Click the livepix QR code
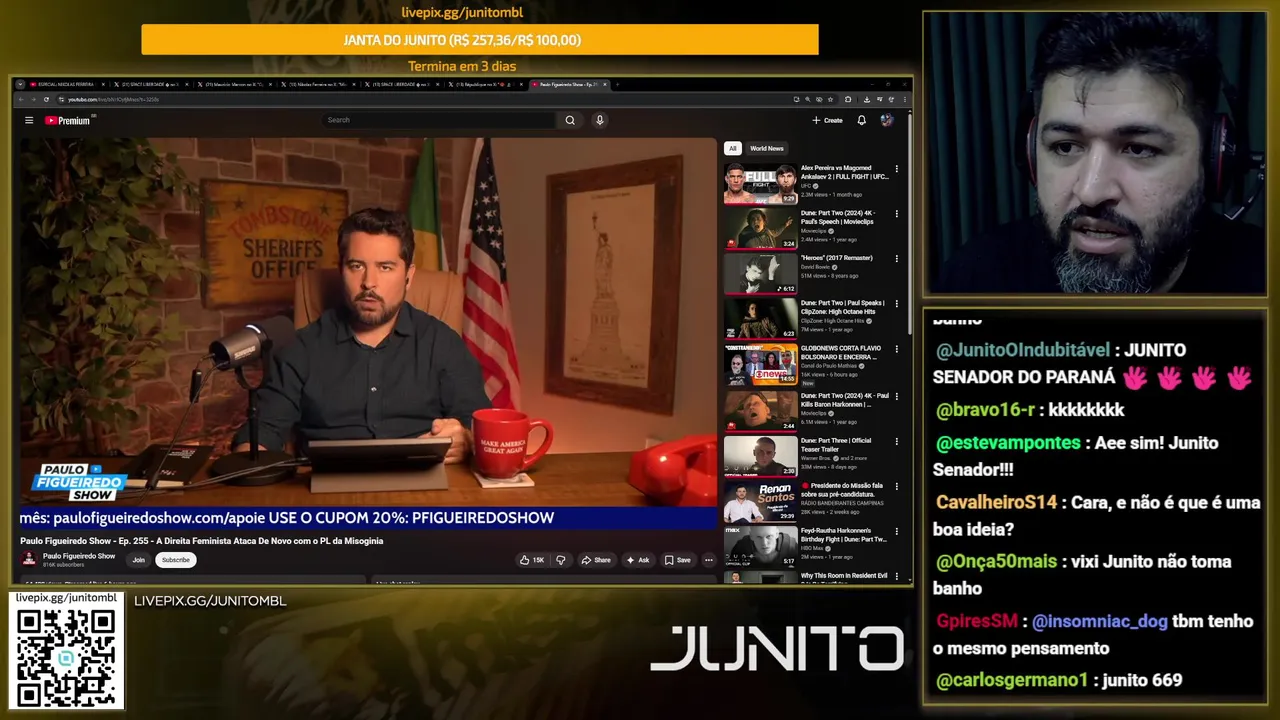The height and width of the screenshot is (720, 1280). [x=67, y=656]
